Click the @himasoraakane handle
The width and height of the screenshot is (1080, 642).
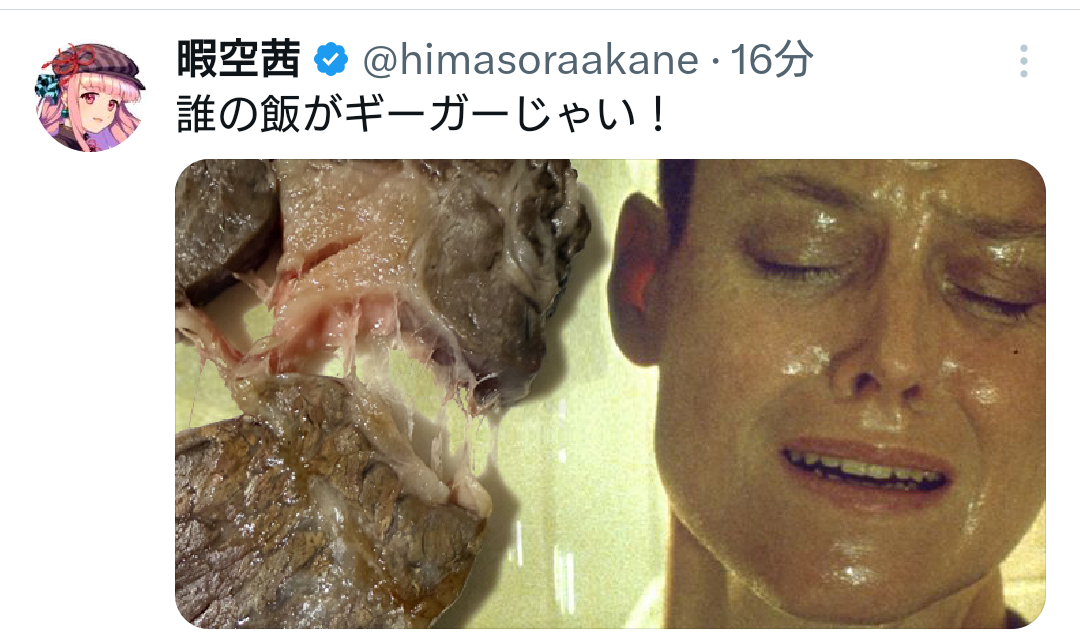click(530, 60)
